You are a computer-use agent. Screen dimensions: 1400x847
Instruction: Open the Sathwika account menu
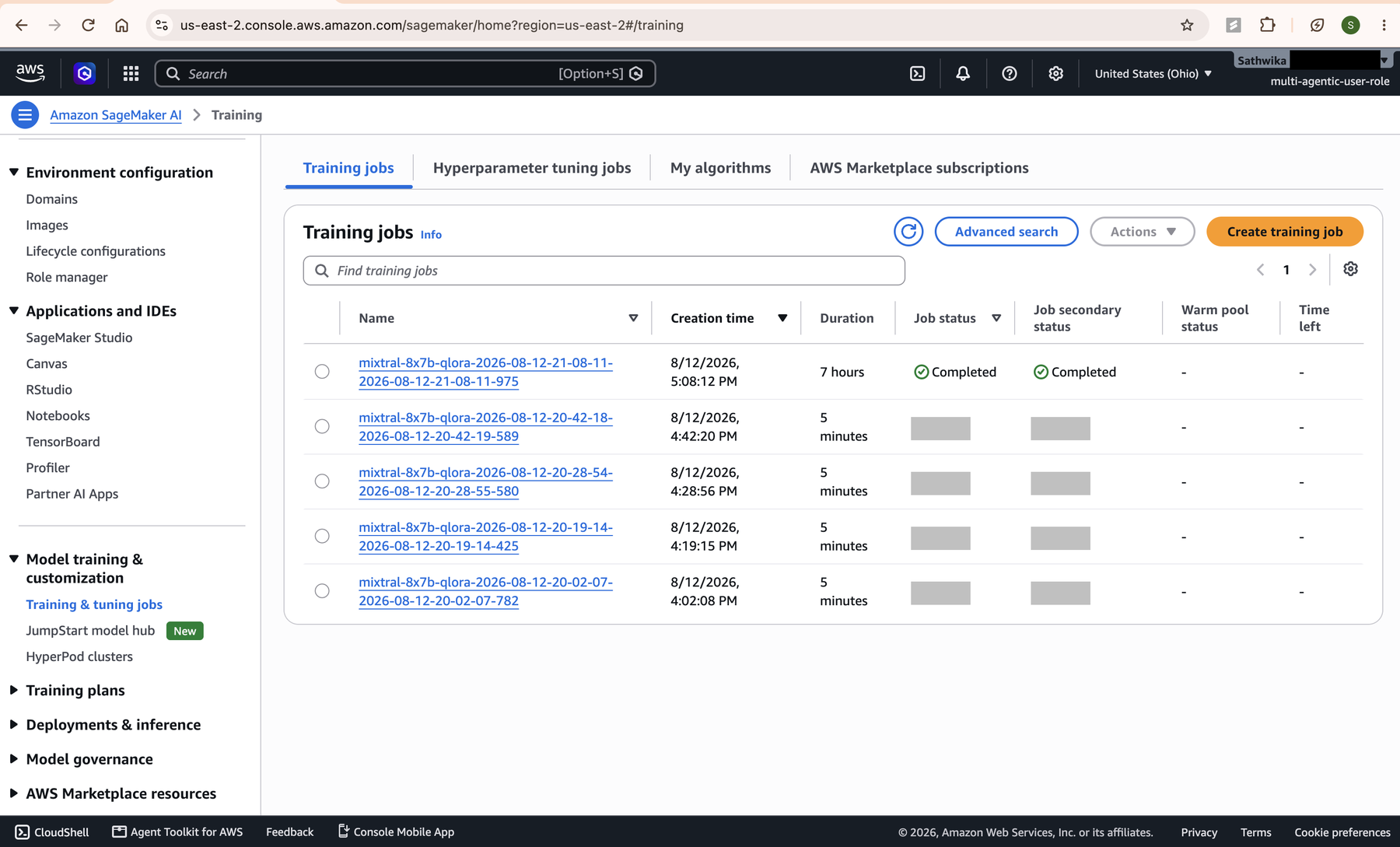pos(1312,61)
